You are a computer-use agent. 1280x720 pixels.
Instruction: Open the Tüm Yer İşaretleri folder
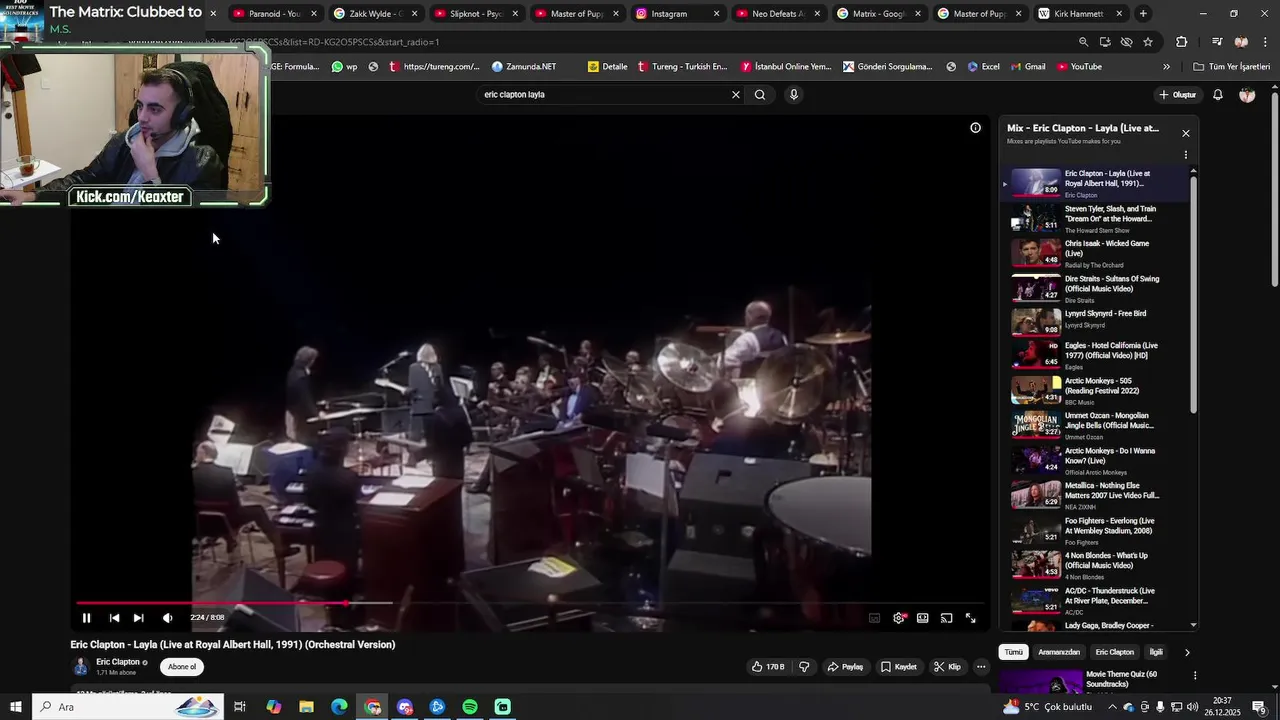pyautogui.click(x=1232, y=67)
